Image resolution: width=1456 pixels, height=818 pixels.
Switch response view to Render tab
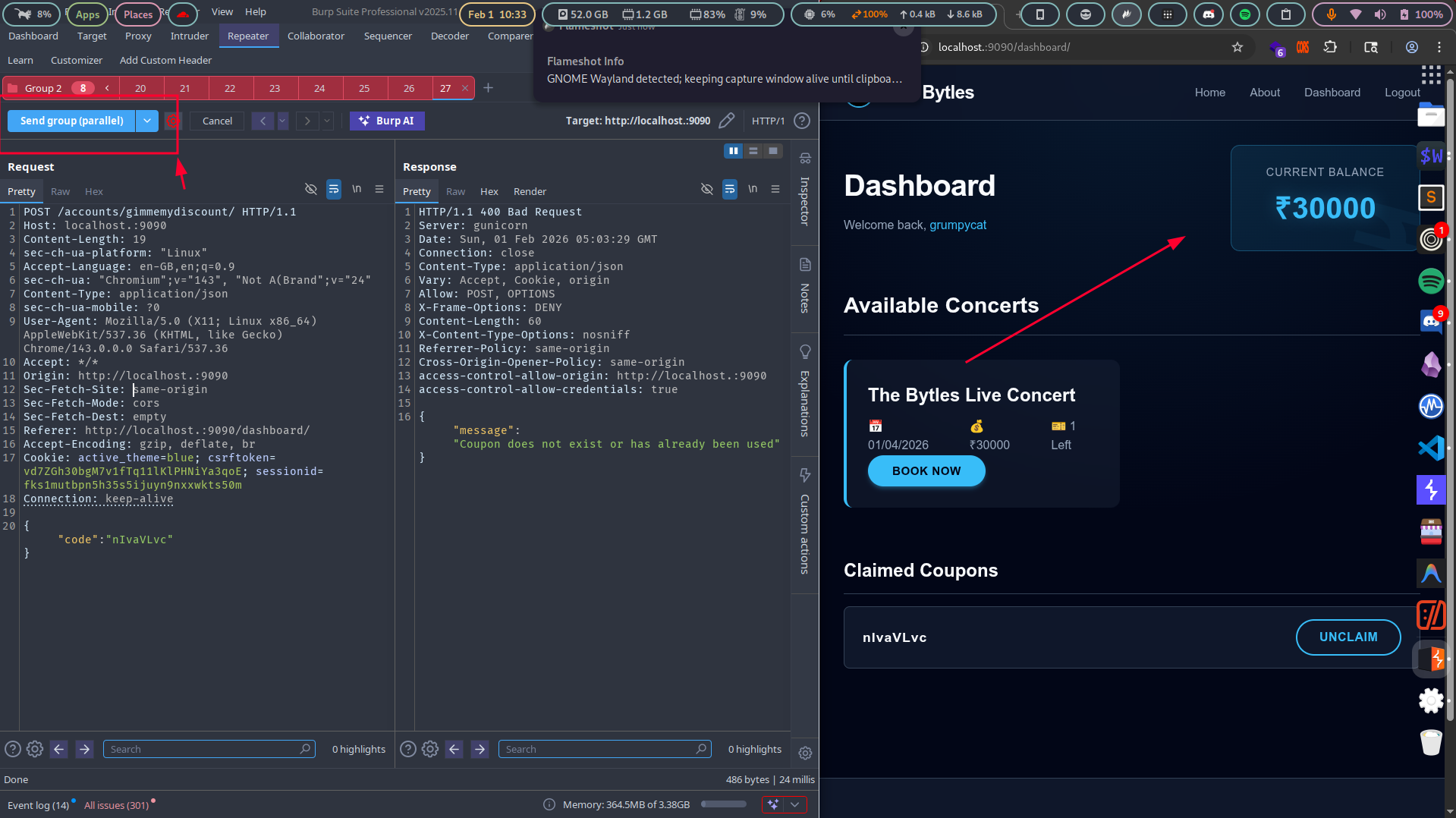(x=530, y=191)
